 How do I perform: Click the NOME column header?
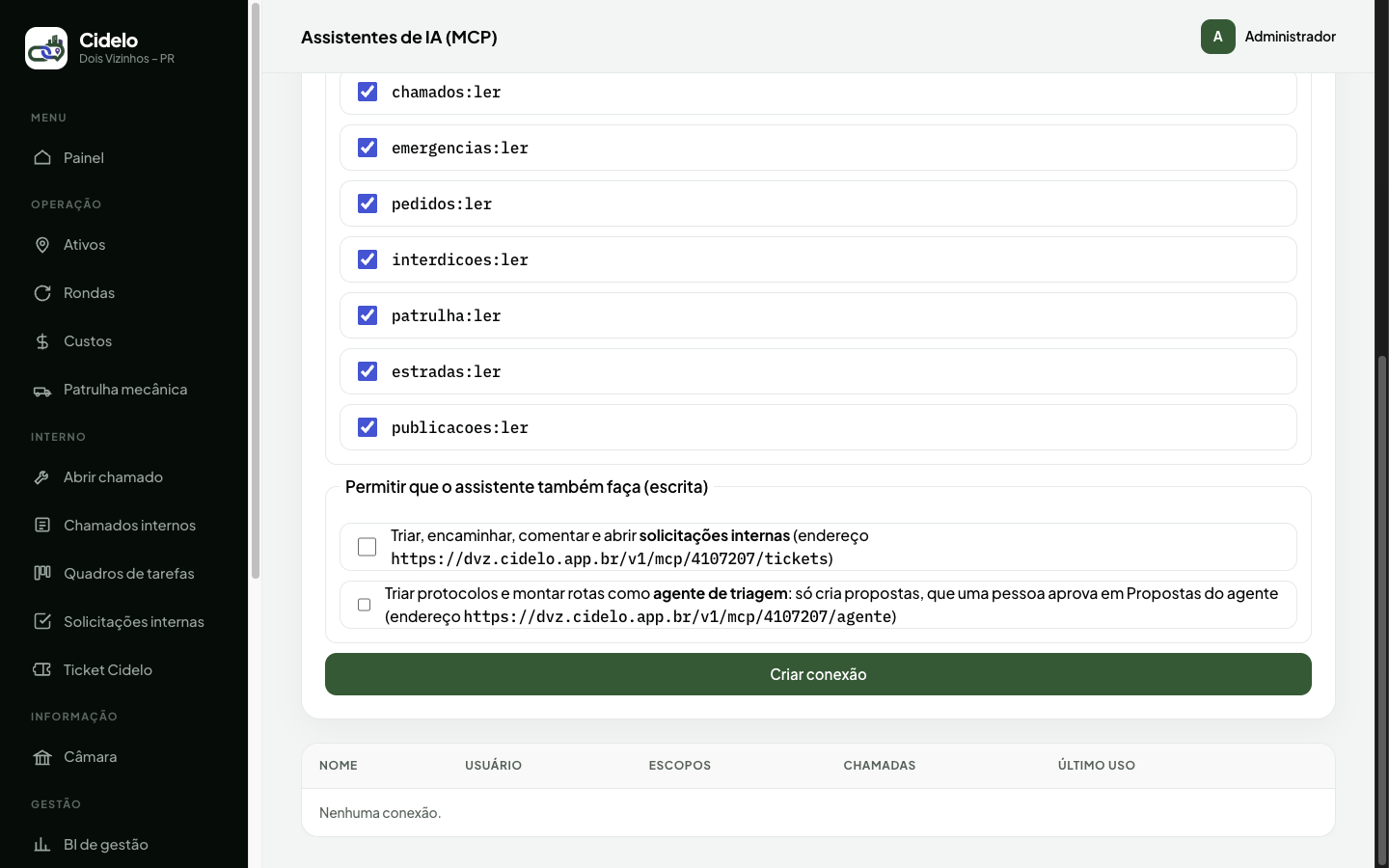click(x=339, y=766)
